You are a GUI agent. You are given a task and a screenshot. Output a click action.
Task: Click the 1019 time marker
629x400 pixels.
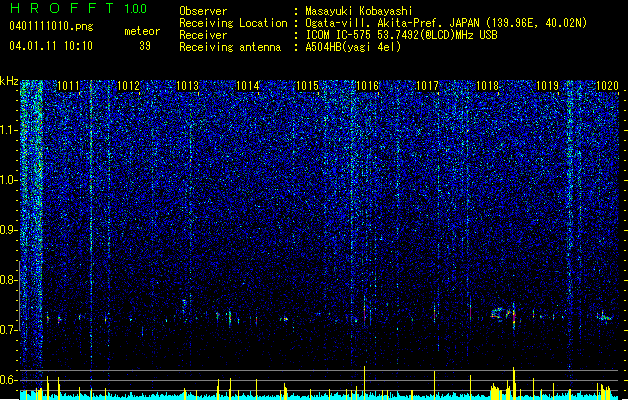tap(548, 86)
